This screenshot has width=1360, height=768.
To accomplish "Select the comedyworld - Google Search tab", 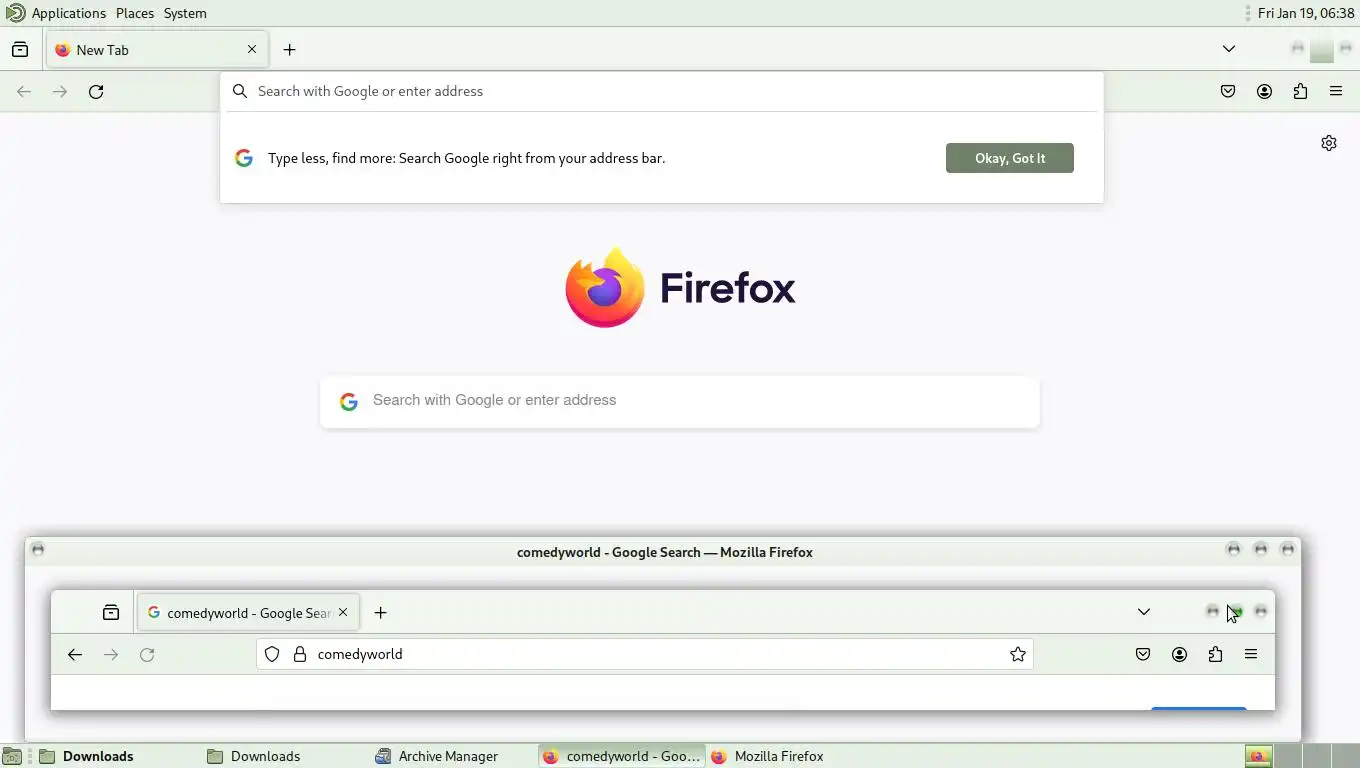I will pyautogui.click(x=247, y=612).
